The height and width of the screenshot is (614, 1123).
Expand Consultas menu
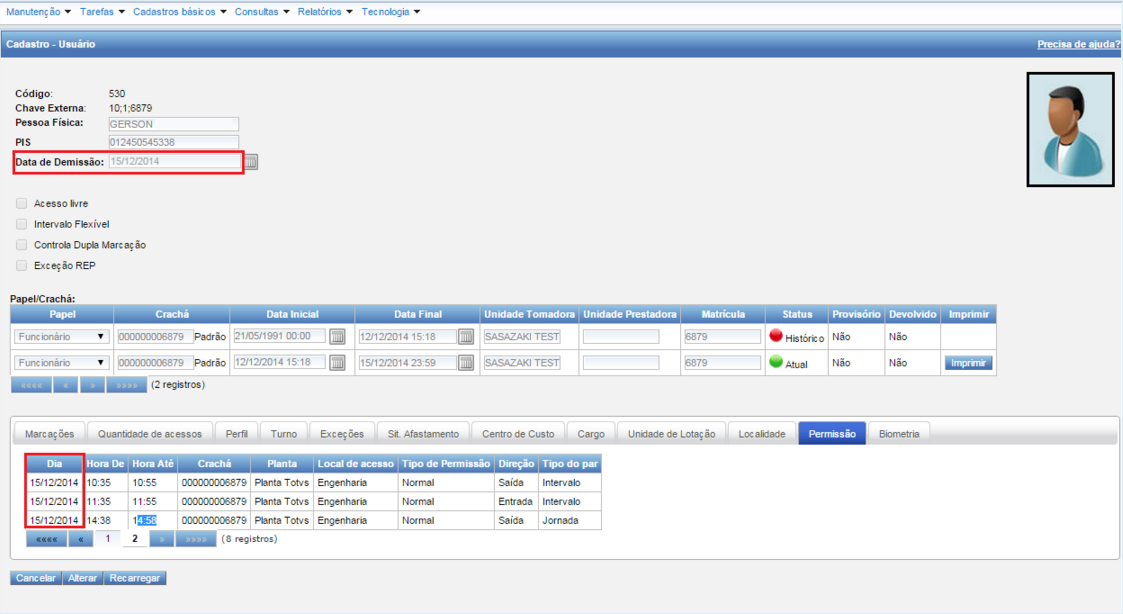click(x=262, y=12)
